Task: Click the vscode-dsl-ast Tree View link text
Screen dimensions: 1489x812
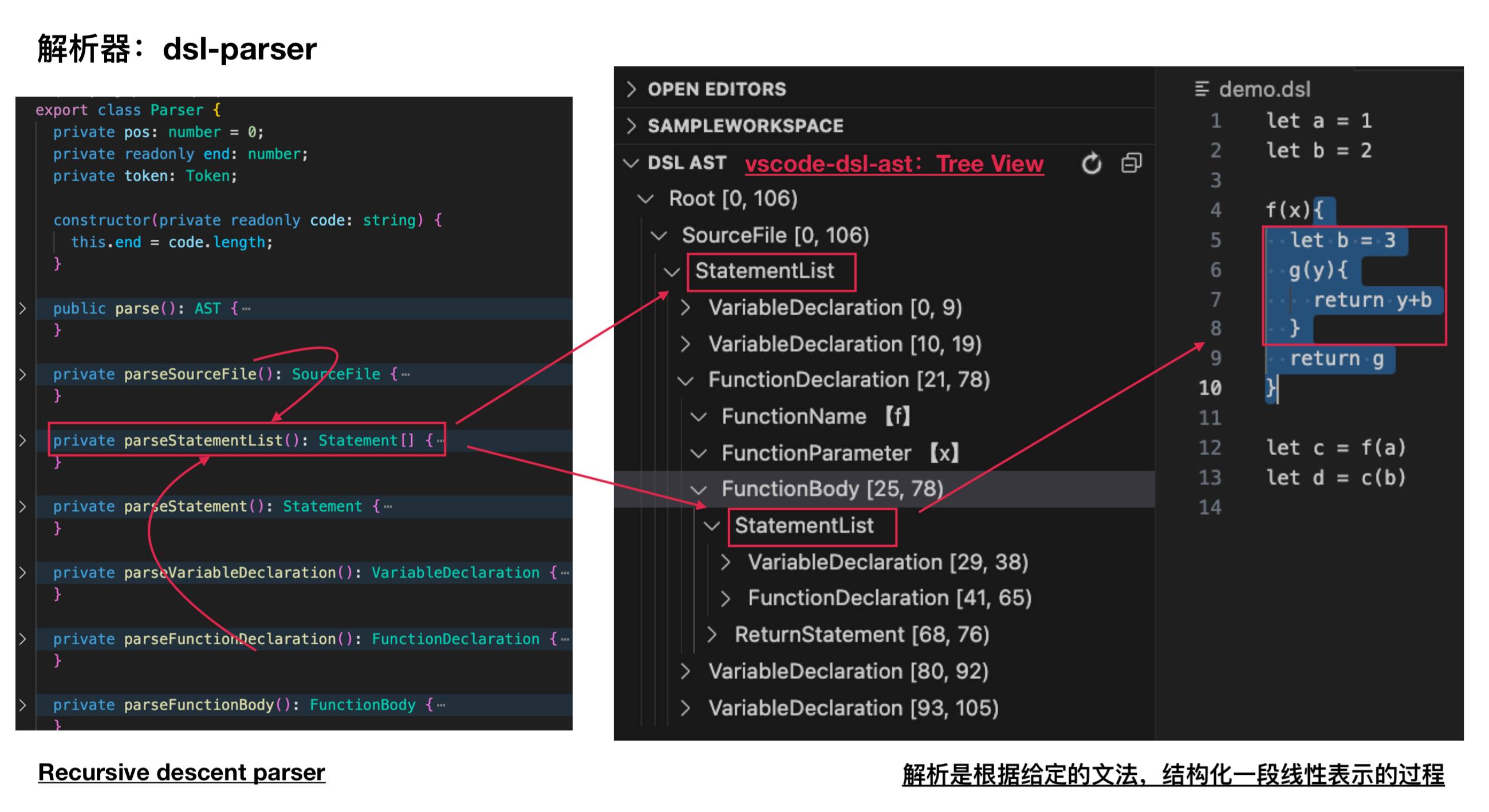Action: click(x=893, y=164)
